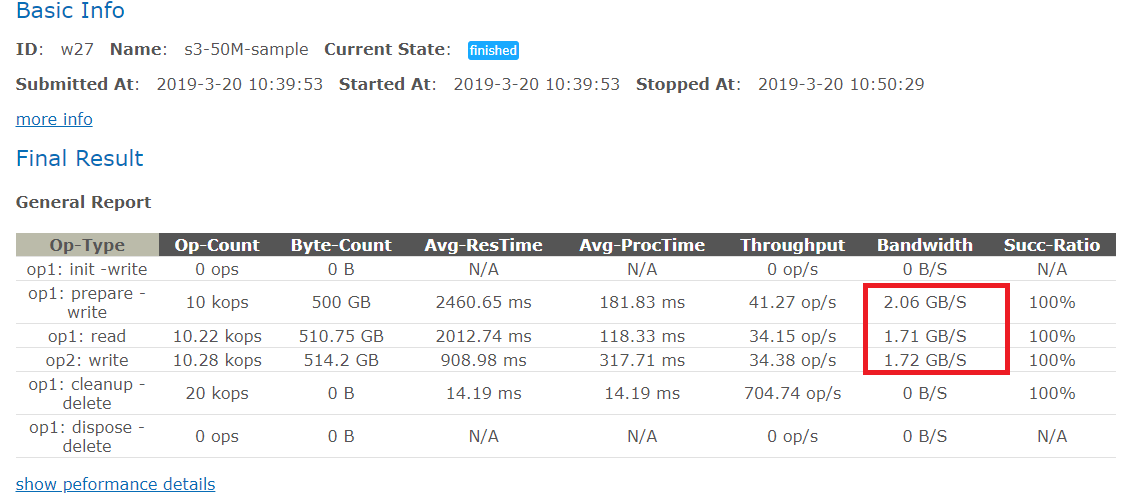Click the Succ-Ratio column header
The height and width of the screenshot is (504, 1126).
(x=1052, y=245)
